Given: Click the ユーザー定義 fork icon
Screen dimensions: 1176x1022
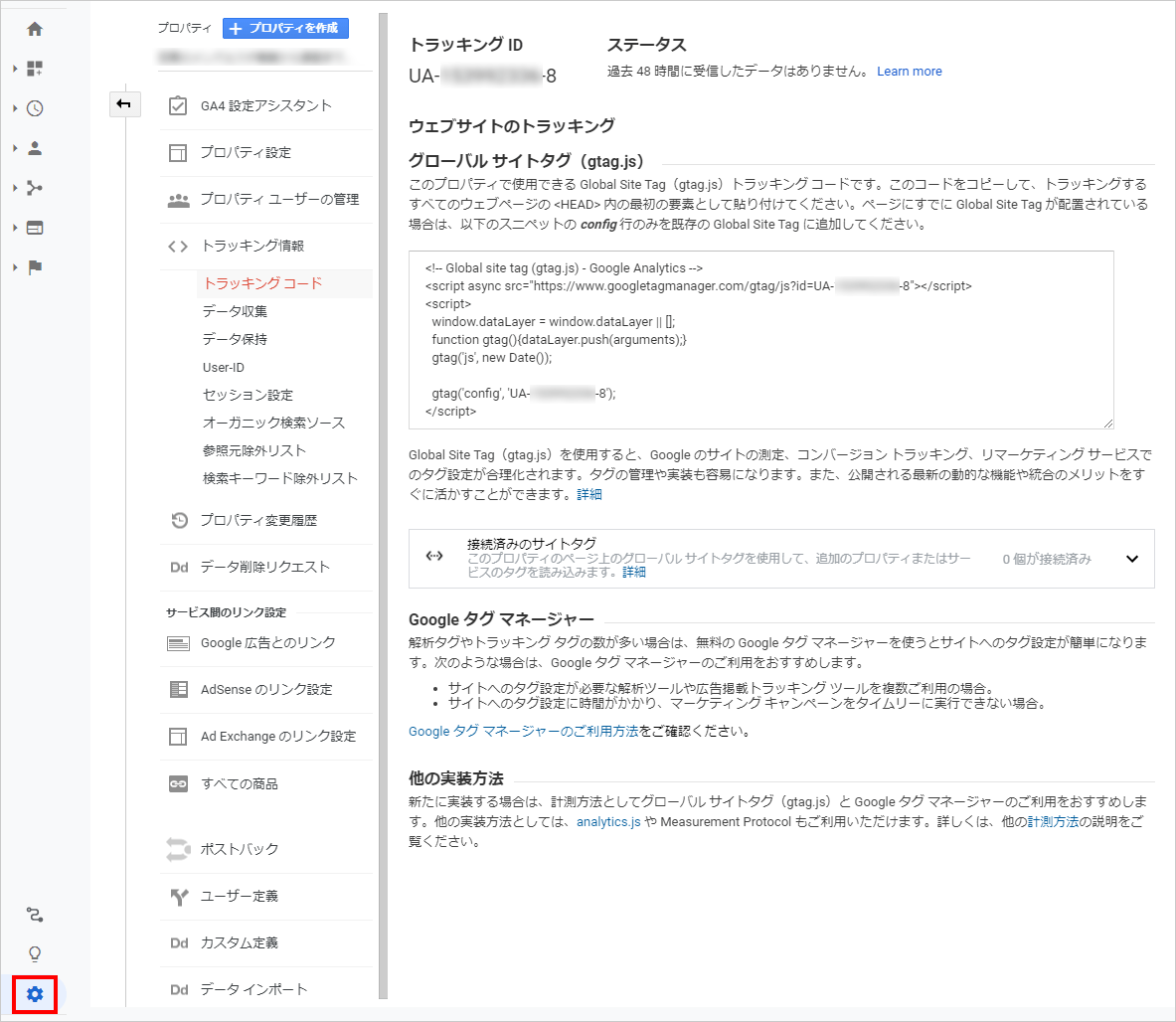Looking at the screenshot, I should 179,897.
